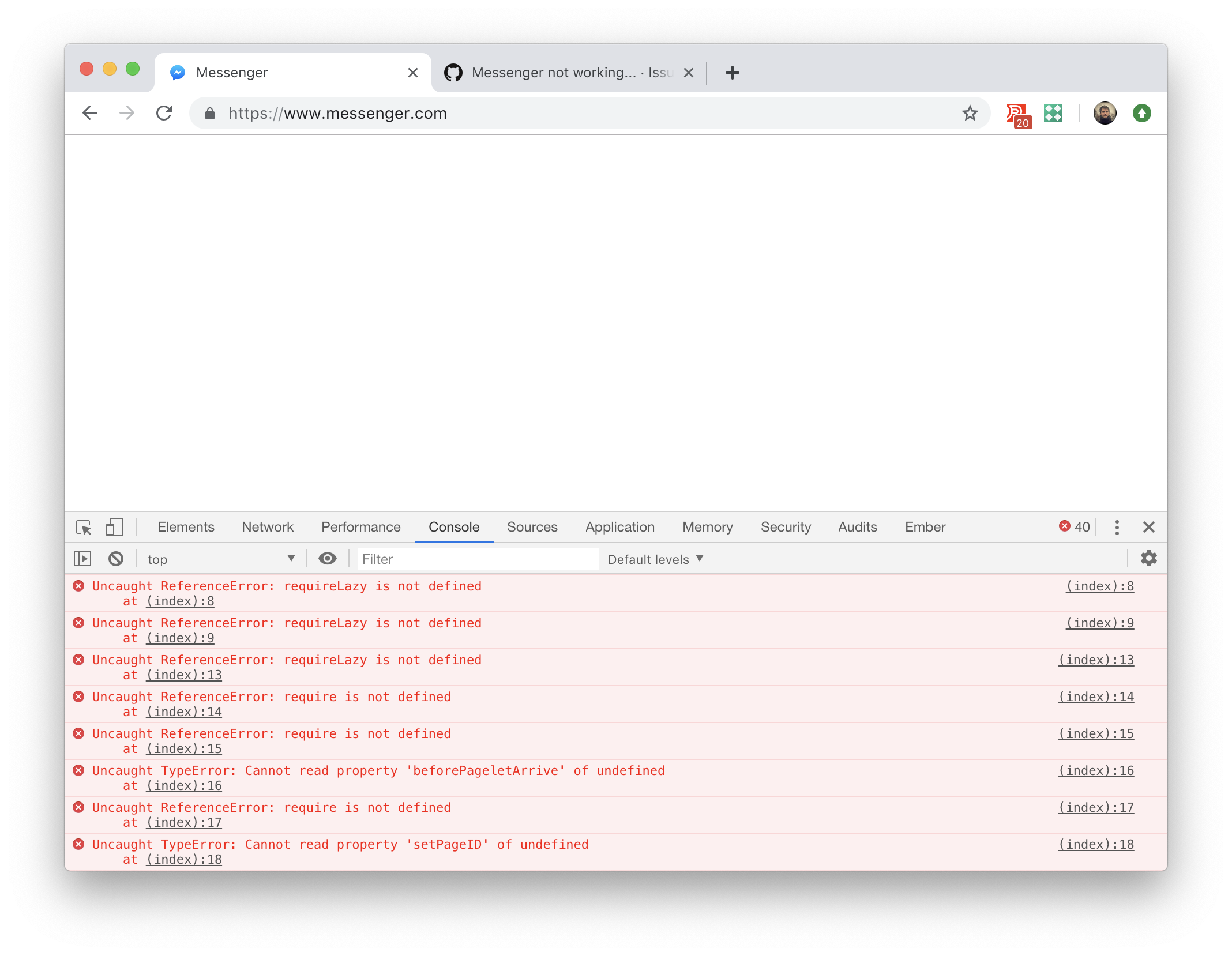Open the Memory panel
This screenshot has height=956, width=1232.
(x=708, y=527)
